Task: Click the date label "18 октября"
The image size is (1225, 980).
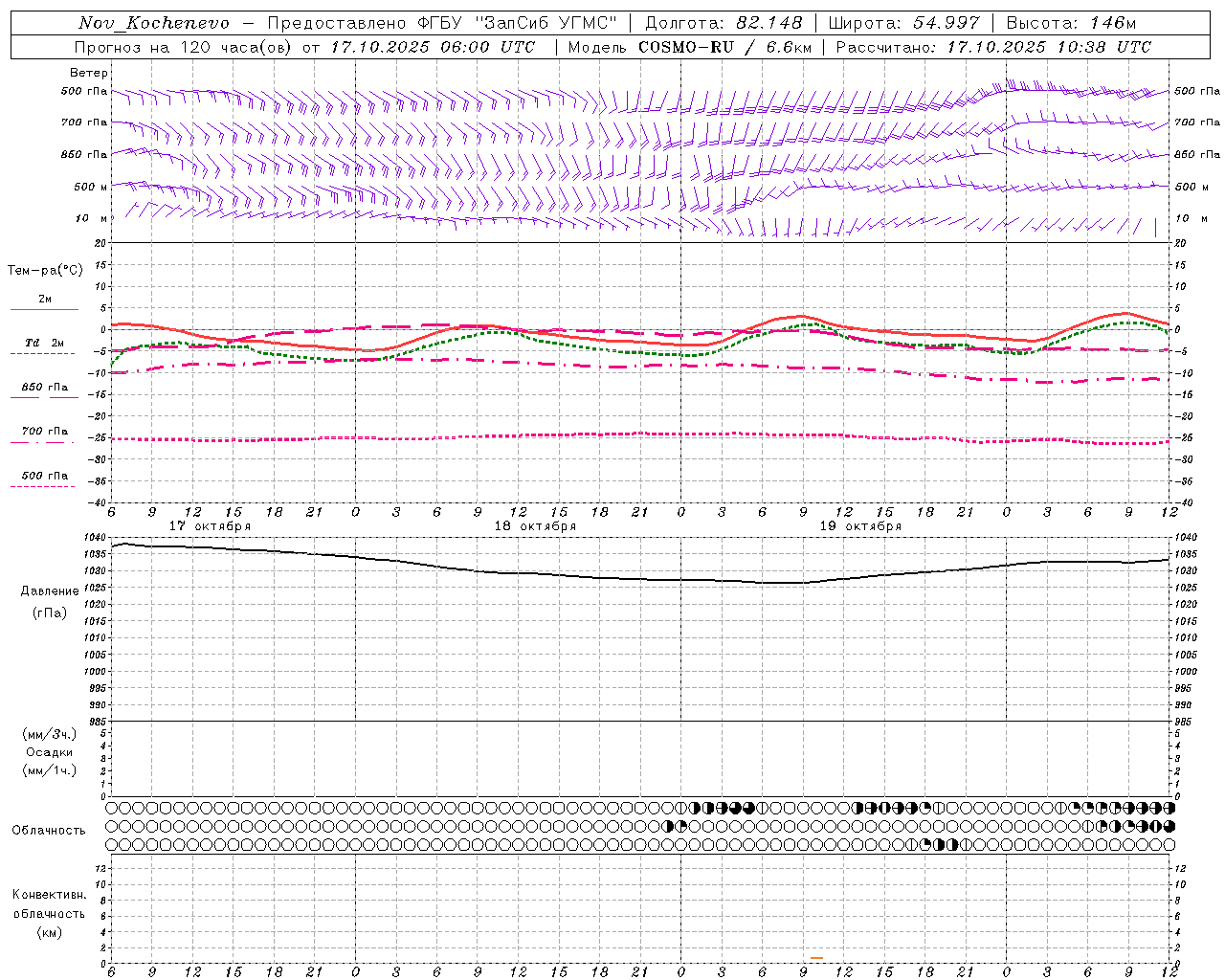Action: pos(535,526)
